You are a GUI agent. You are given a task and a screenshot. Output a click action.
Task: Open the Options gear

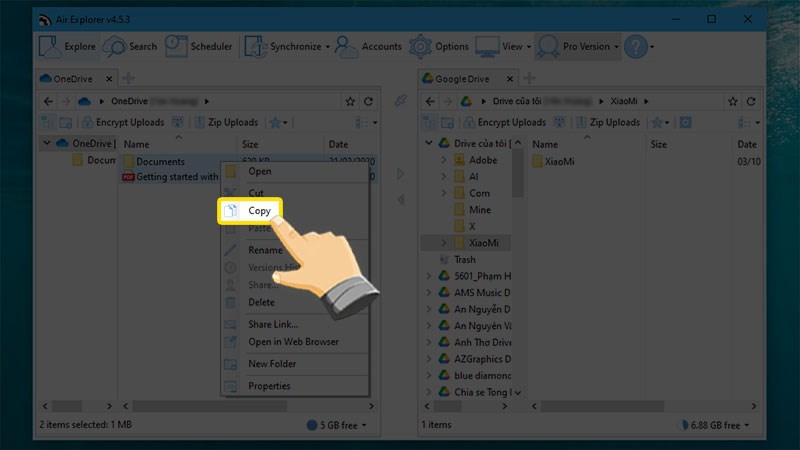439,46
